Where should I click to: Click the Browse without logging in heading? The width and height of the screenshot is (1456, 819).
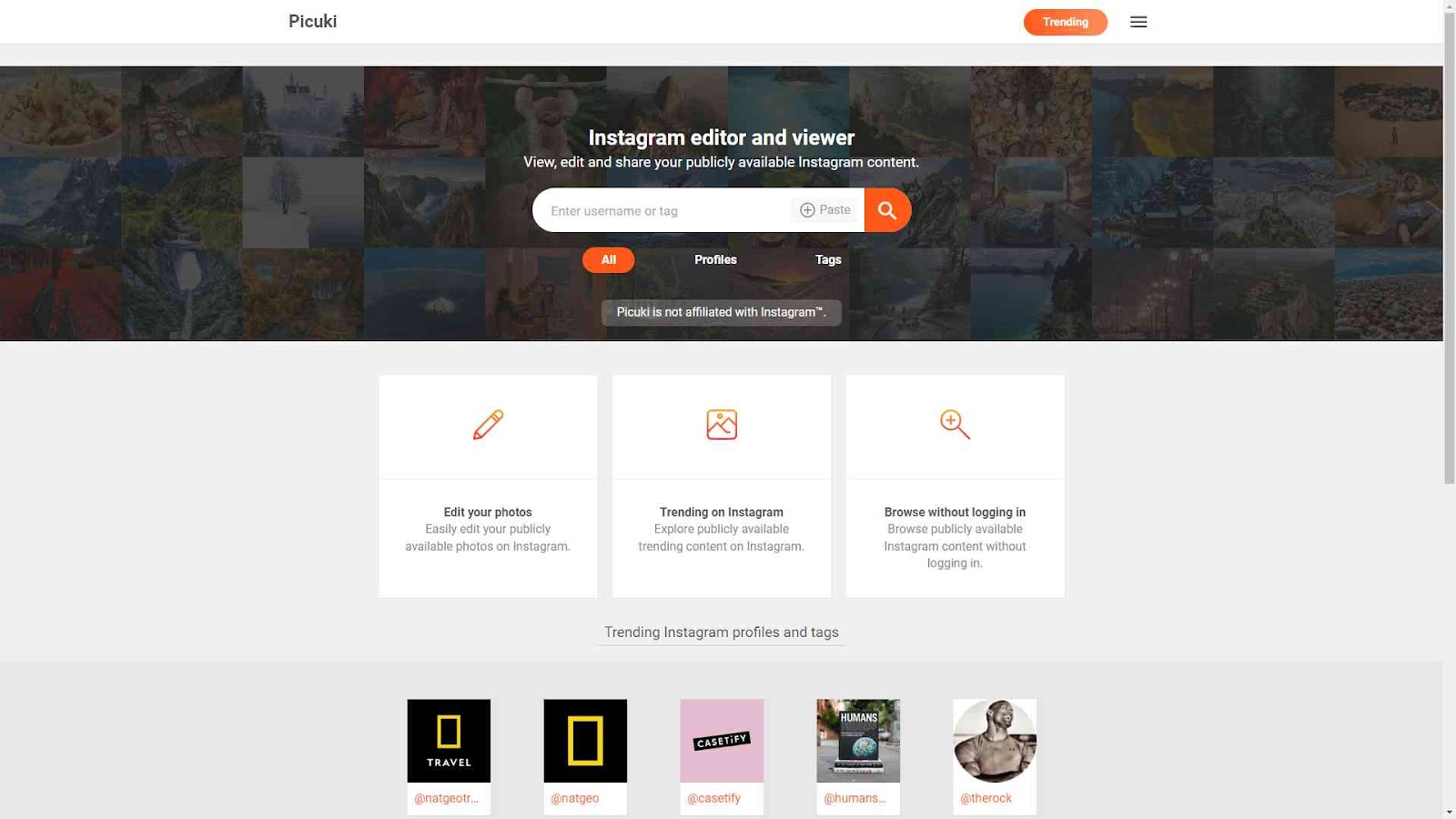pyautogui.click(x=955, y=512)
